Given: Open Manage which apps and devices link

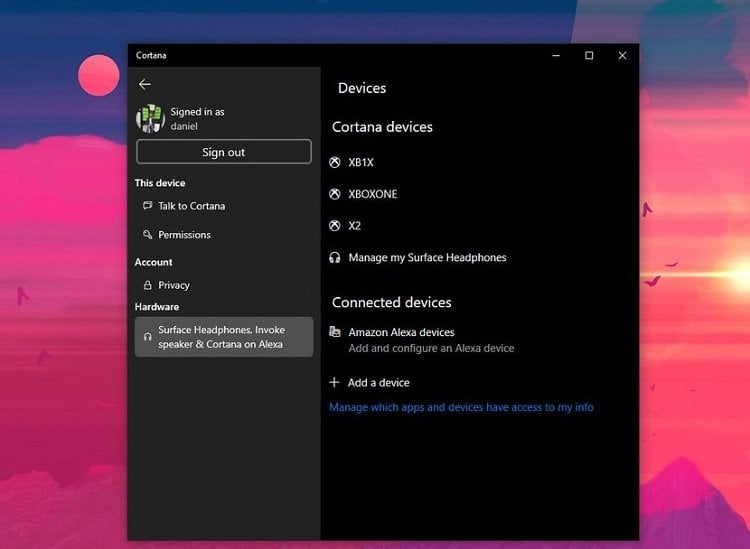Looking at the screenshot, I should [461, 407].
